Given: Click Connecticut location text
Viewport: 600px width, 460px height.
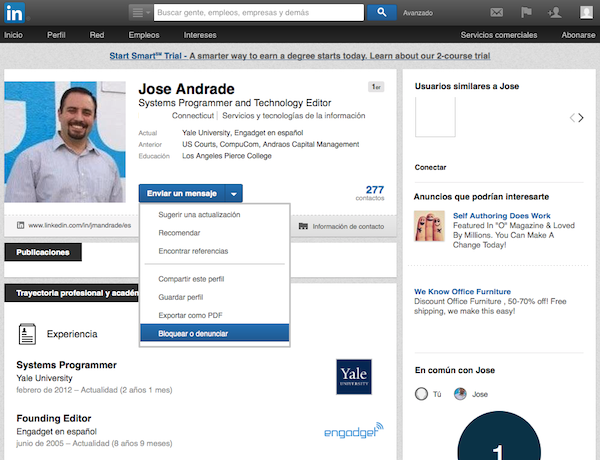Looking at the screenshot, I should (192, 116).
